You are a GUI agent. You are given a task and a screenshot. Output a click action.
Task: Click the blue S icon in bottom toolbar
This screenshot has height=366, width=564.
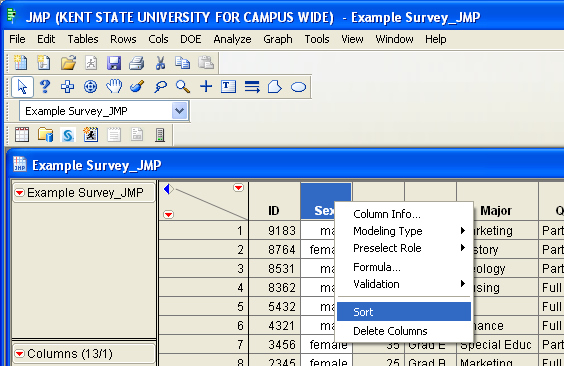pyautogui.click(x=68, y=135)
